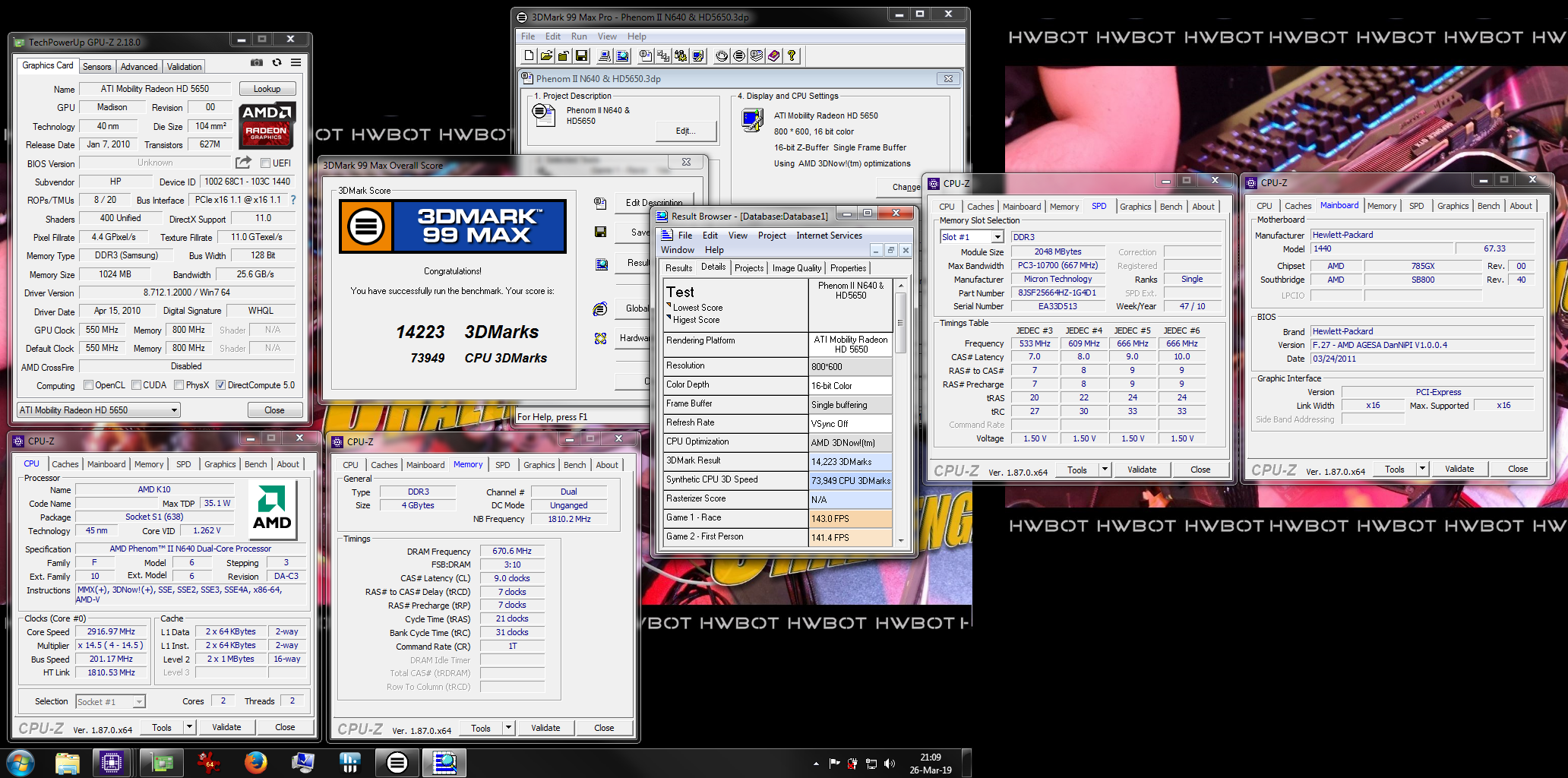Click the CPU-Z purple chip taskbar icon
Image resolution: width=1568 pixels, height=778 pixels.
pyautogui.click(x=112, y=762)
